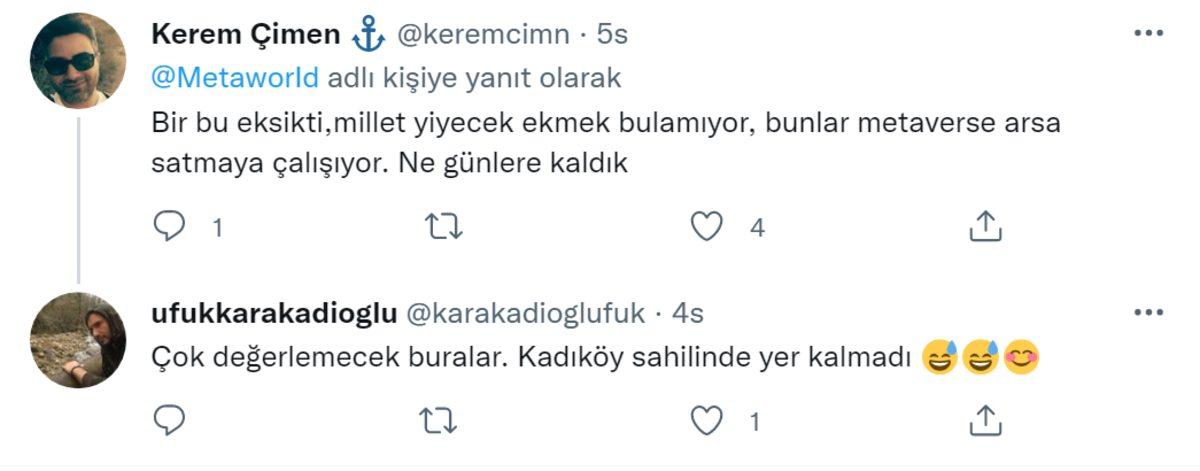Reply to Kerem Çimen's tweet
This screenshot has width=1200, height=471.
pyautogui.click(x=169, y=227)
